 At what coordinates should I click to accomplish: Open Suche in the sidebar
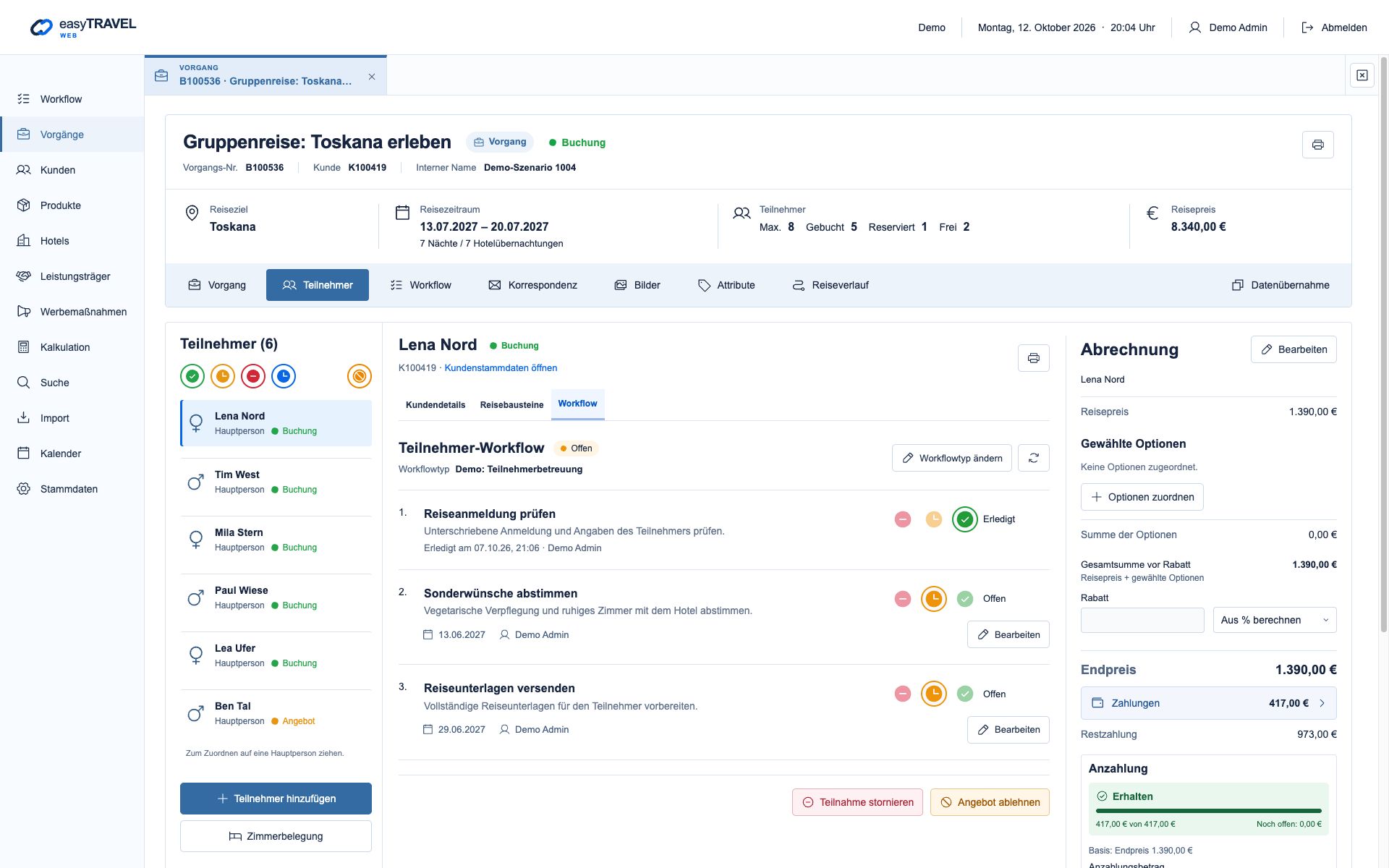(x=72, y=383)
